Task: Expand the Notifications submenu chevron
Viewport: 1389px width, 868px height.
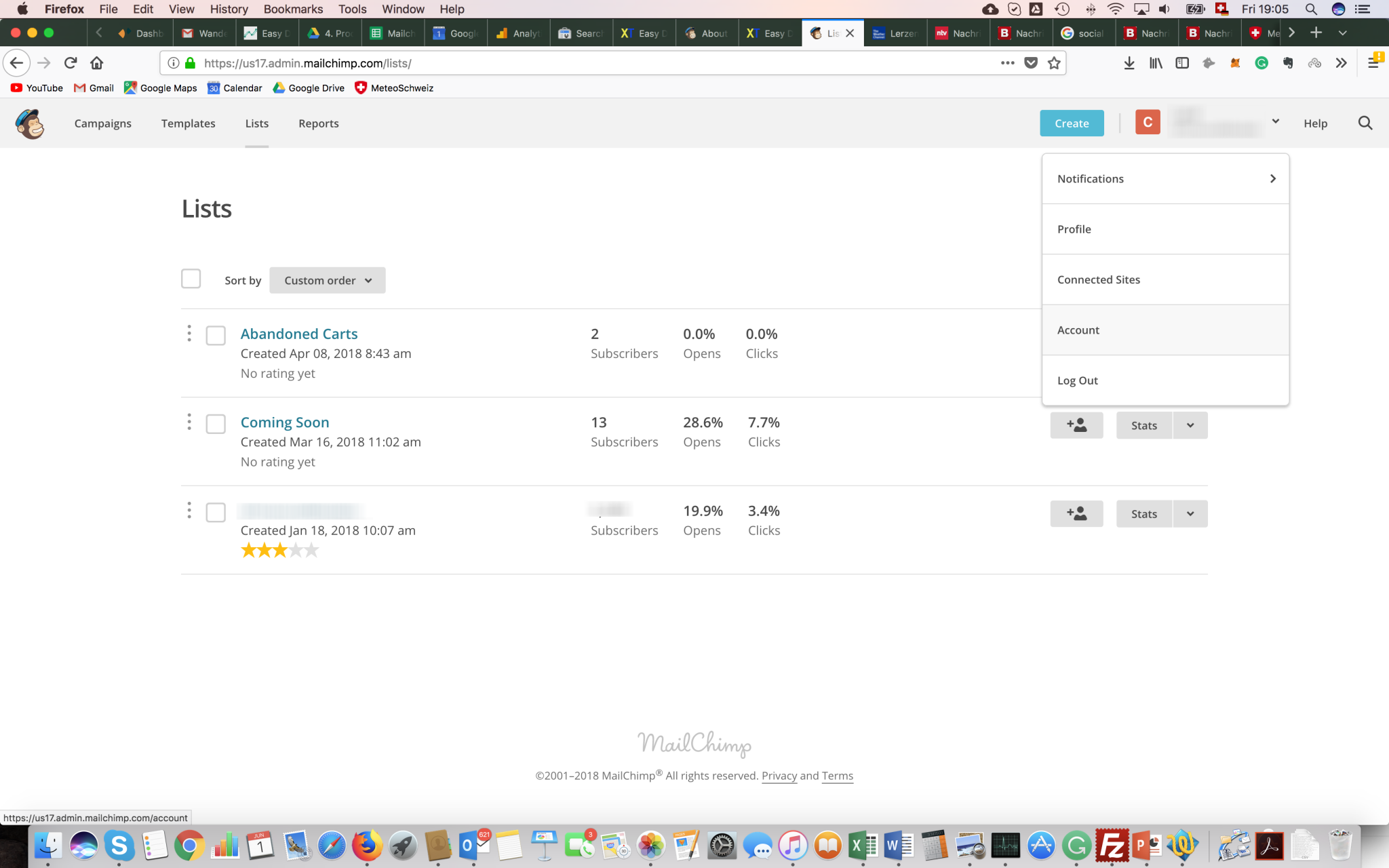Action: [1273, 178]
